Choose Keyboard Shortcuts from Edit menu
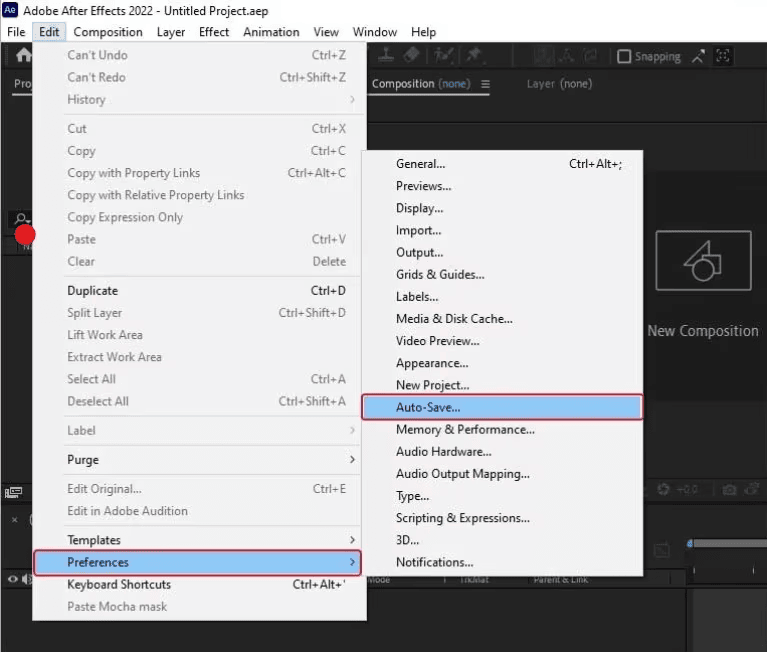The height and width of the screenshot is (652, 767). (199, 585)
